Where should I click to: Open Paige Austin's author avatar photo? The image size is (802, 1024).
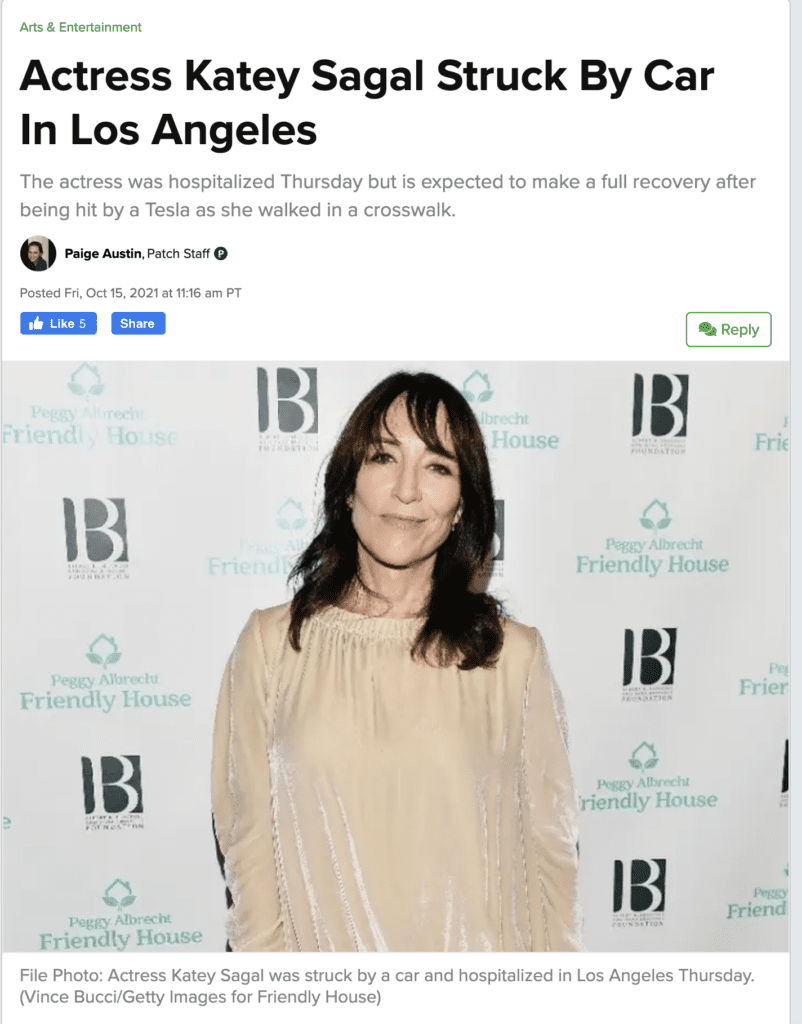pyautogui.click(x=38, y=253)
